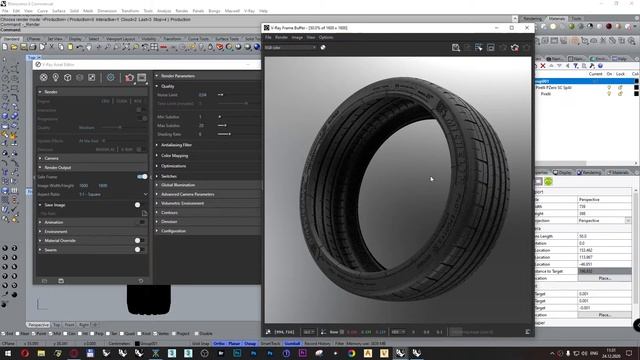The height and width of the screenshot is (360, 640).
Task: Toggle Osnap in Rhino status bar
Action: tap(250, 344)
